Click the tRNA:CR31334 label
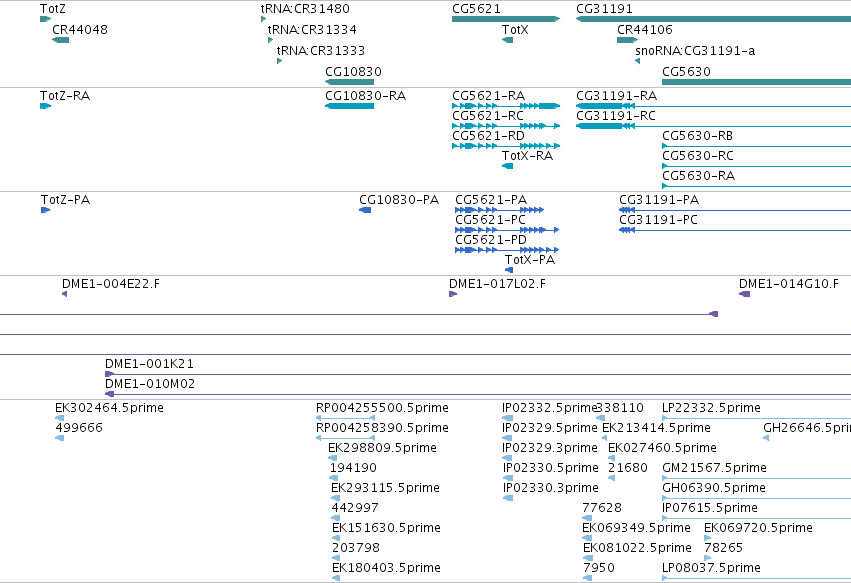 312,30
